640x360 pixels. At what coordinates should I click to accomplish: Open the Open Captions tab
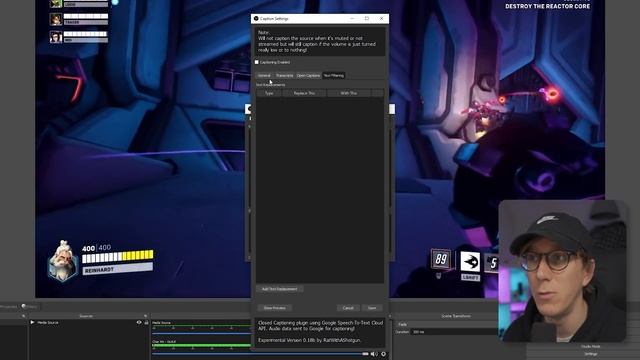click(308, 76)
